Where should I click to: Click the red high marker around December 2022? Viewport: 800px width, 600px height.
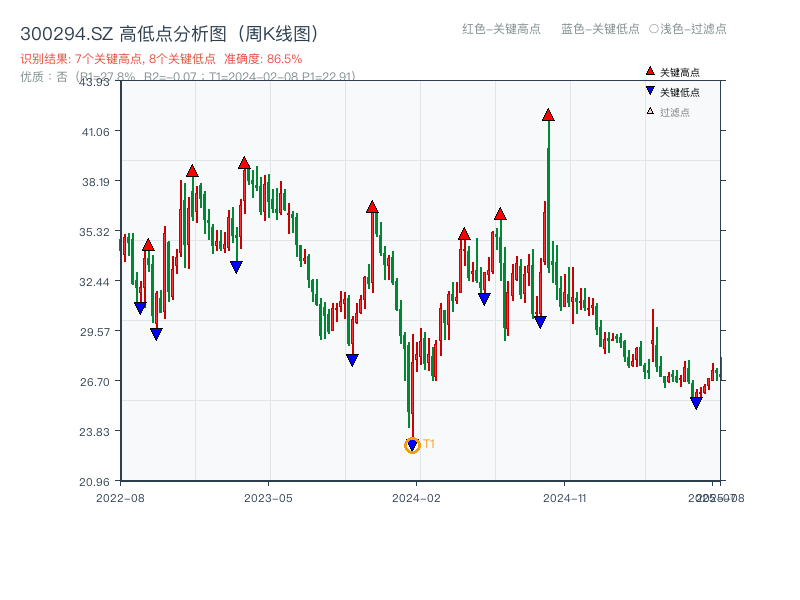[x=192, y=171]
